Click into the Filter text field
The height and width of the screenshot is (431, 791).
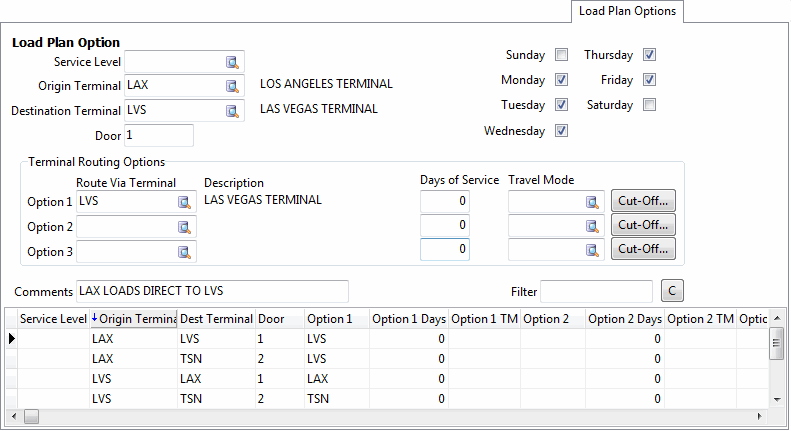click(x=596, y=292)
